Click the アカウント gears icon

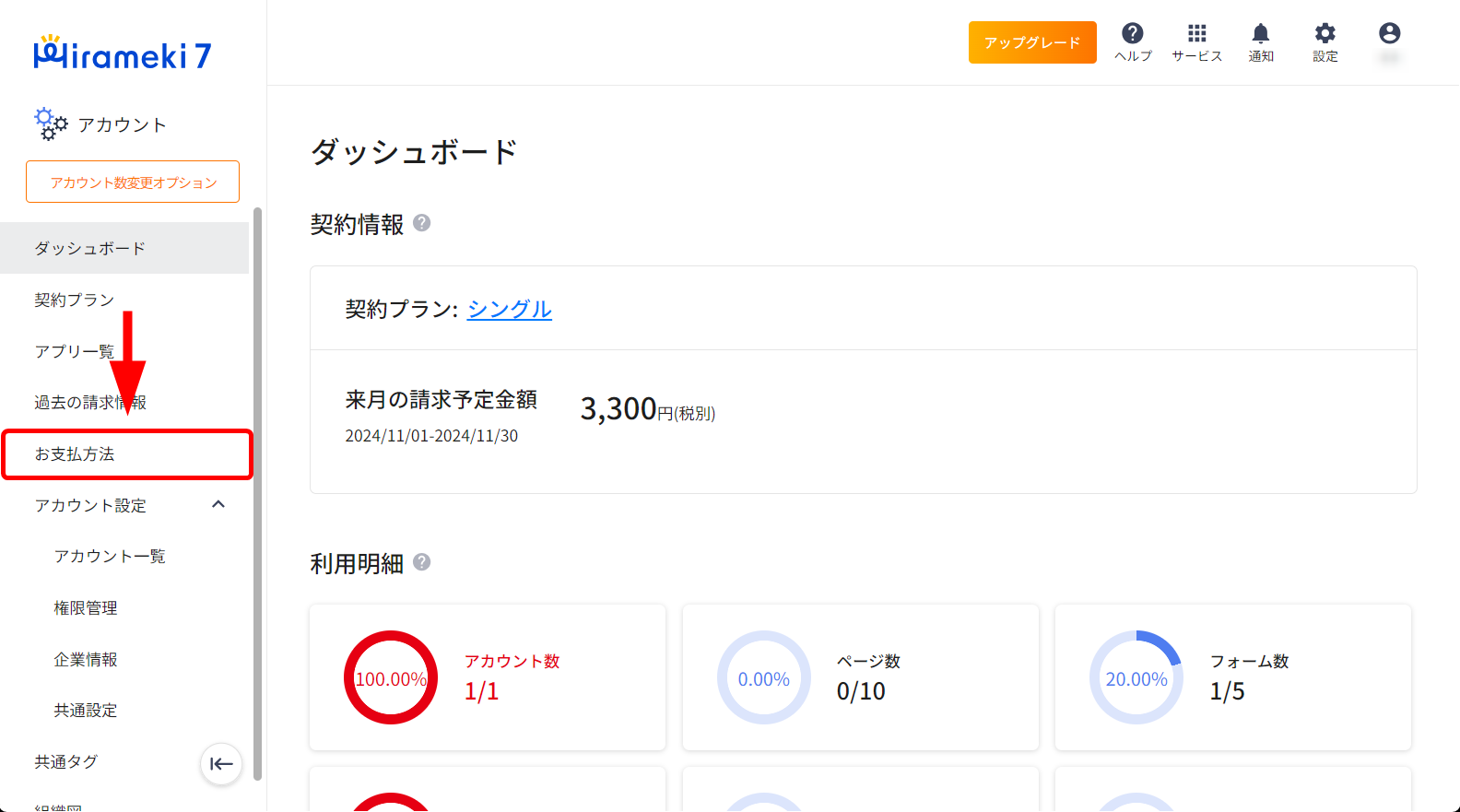51,124
